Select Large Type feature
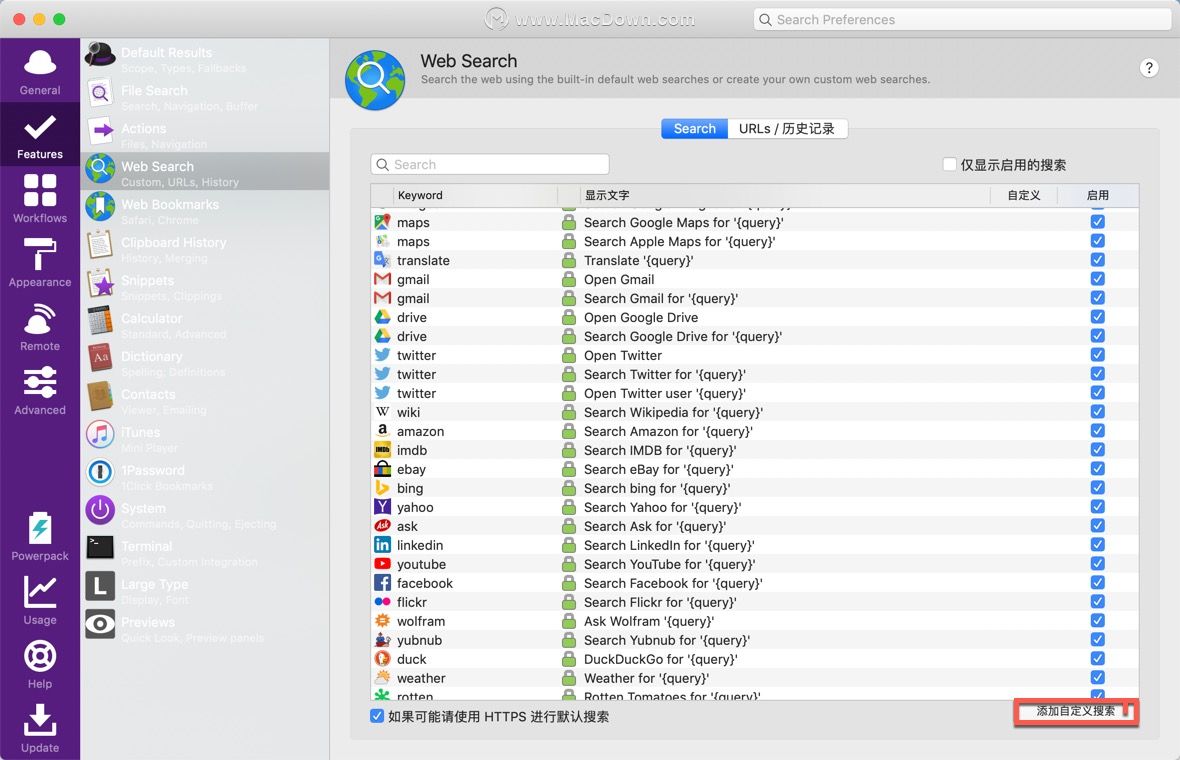This screenshot has height=760, width=1180. tap(205, 590)
